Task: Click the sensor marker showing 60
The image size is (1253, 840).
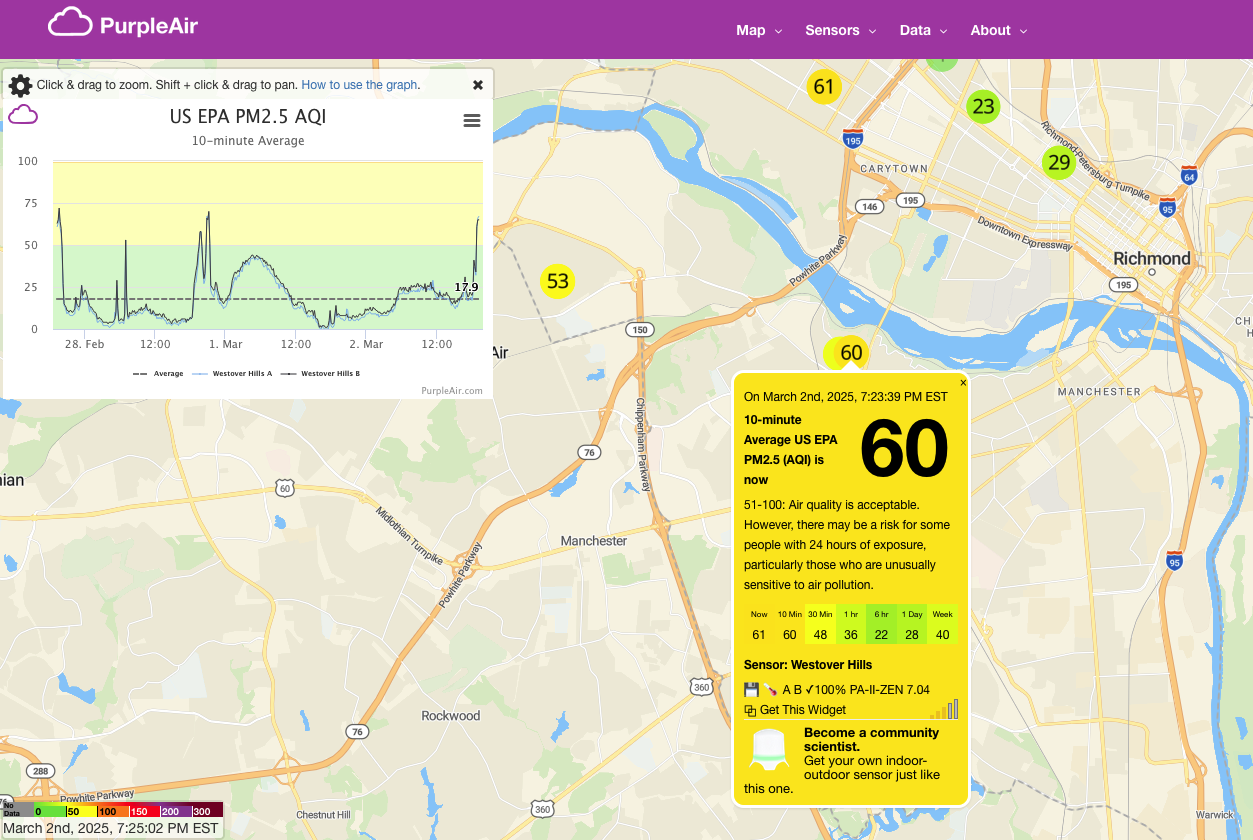Action: click(850, 352)
